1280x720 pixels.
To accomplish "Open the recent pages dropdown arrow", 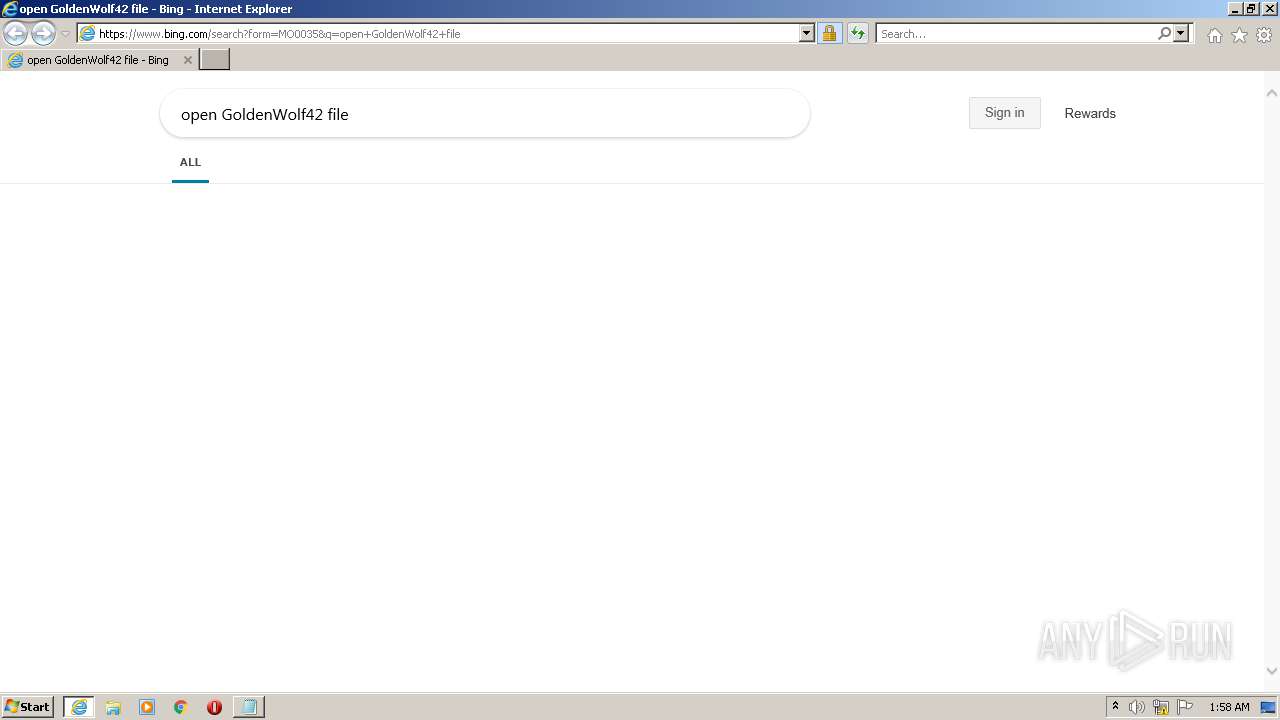I will 65,34.
